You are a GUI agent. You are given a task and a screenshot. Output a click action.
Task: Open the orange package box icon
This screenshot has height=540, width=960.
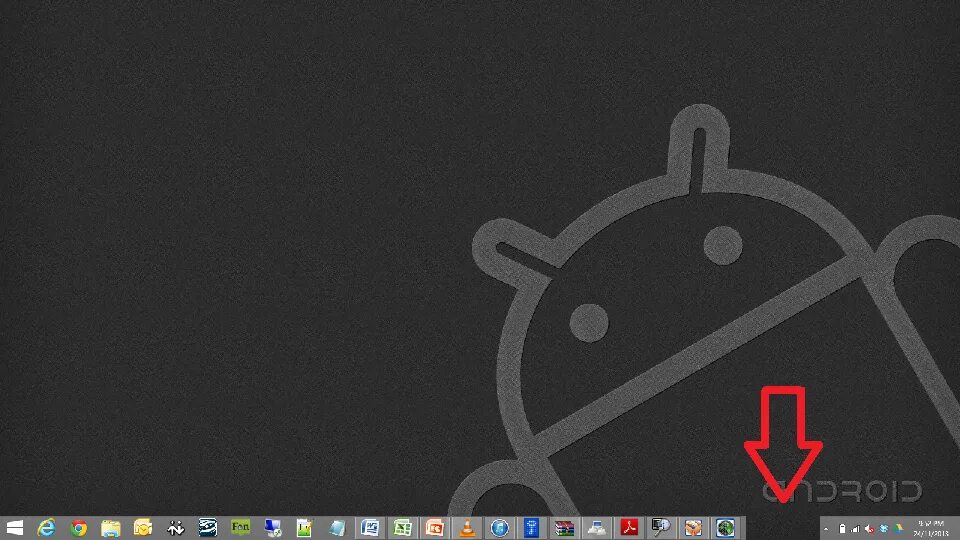(x=693, y=528)
